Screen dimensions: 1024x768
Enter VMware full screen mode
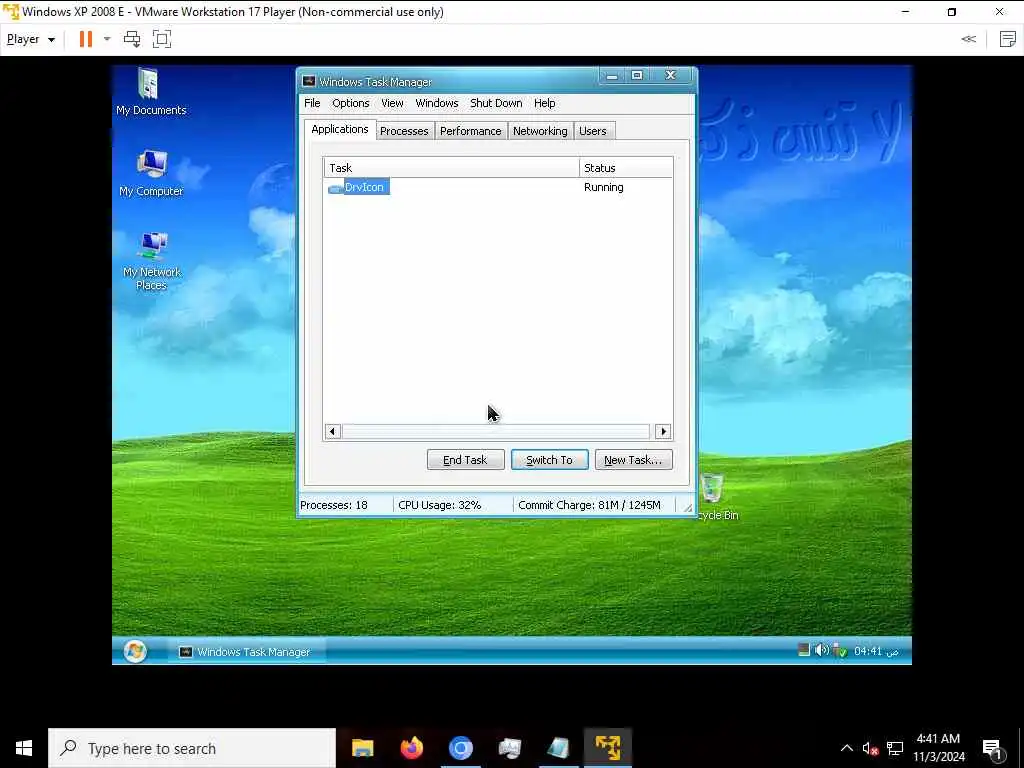click(x=162, y=39)
